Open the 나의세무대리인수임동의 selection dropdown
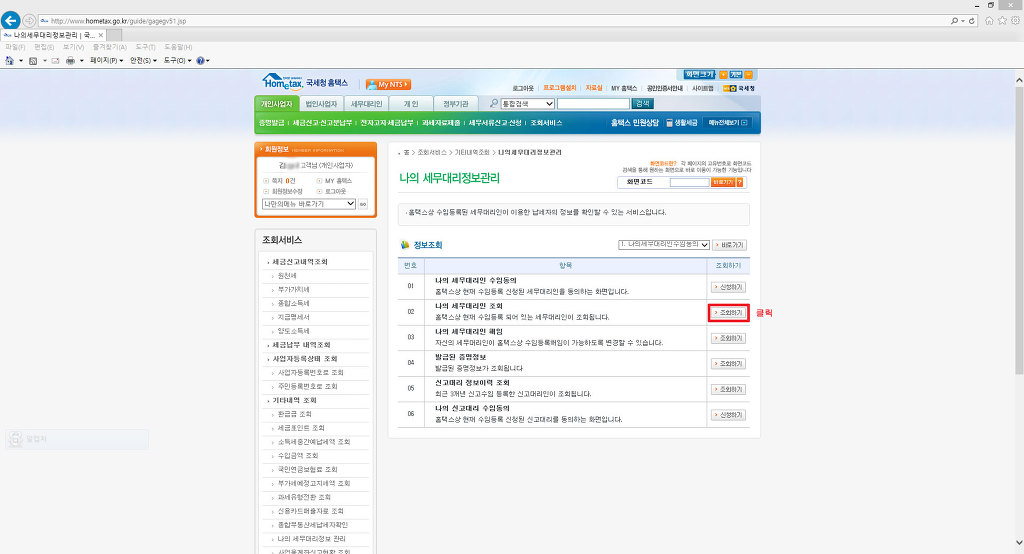Viewport: 1024px width, 554px height. coord(664,244)
